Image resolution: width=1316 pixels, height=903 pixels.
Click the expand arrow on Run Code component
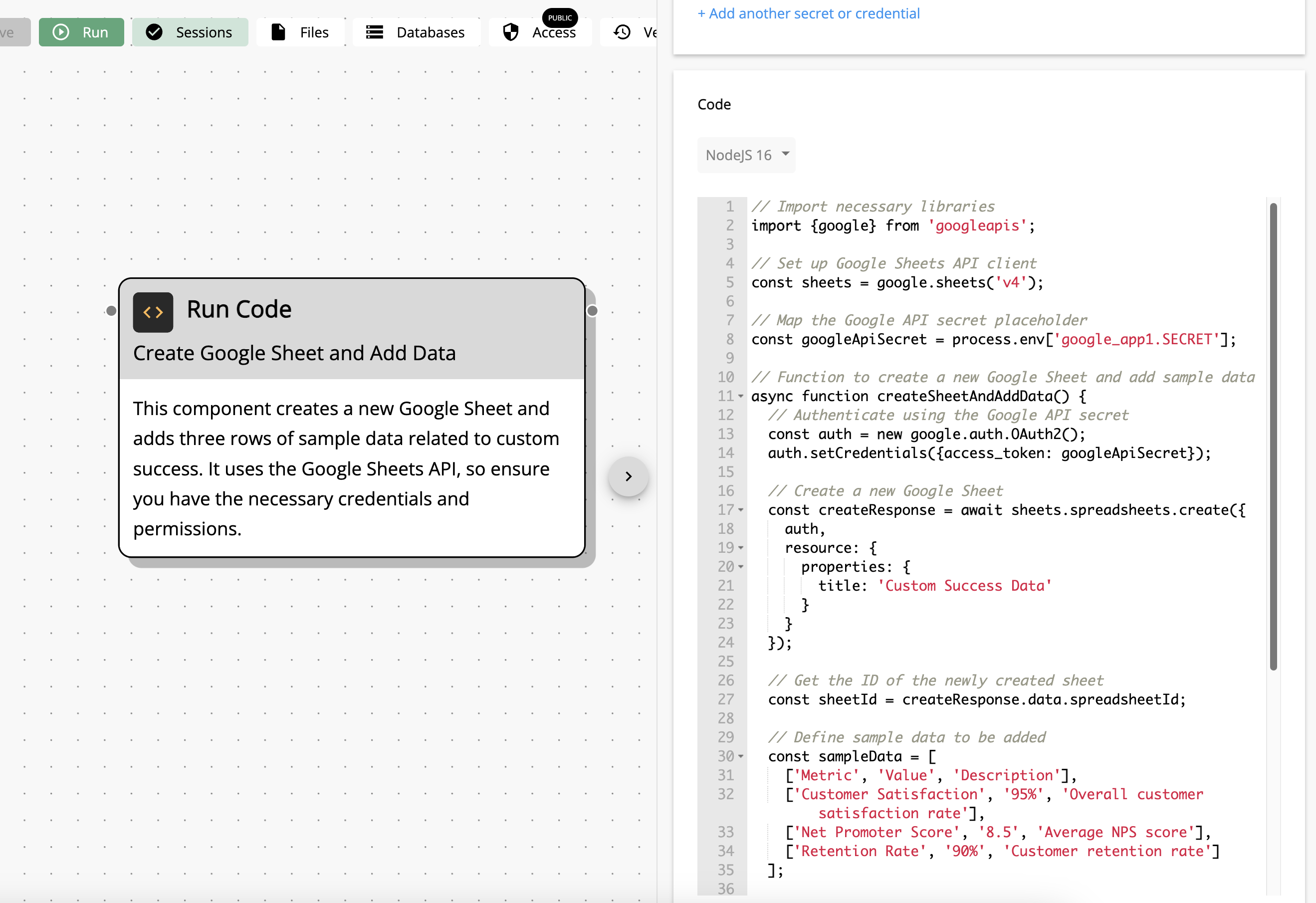click(x=628, y=476)
